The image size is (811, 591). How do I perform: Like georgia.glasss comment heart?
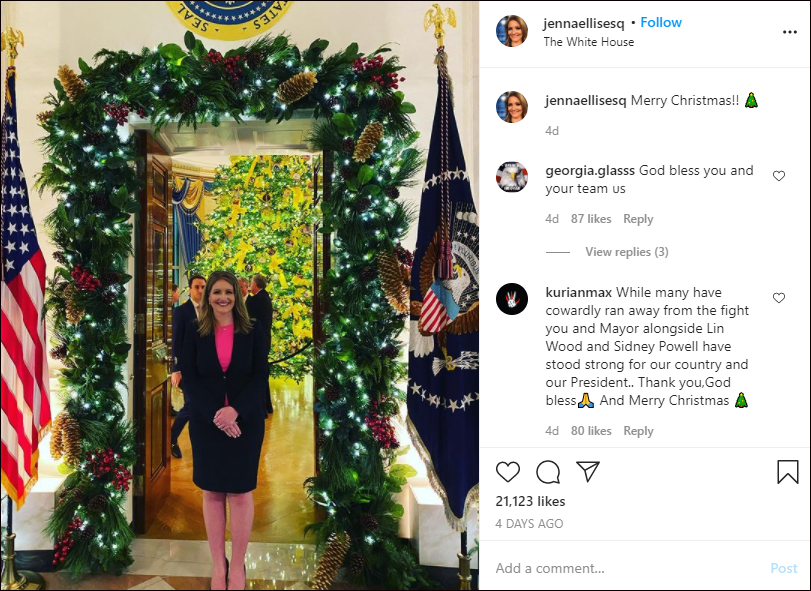[x=779, y=176]
